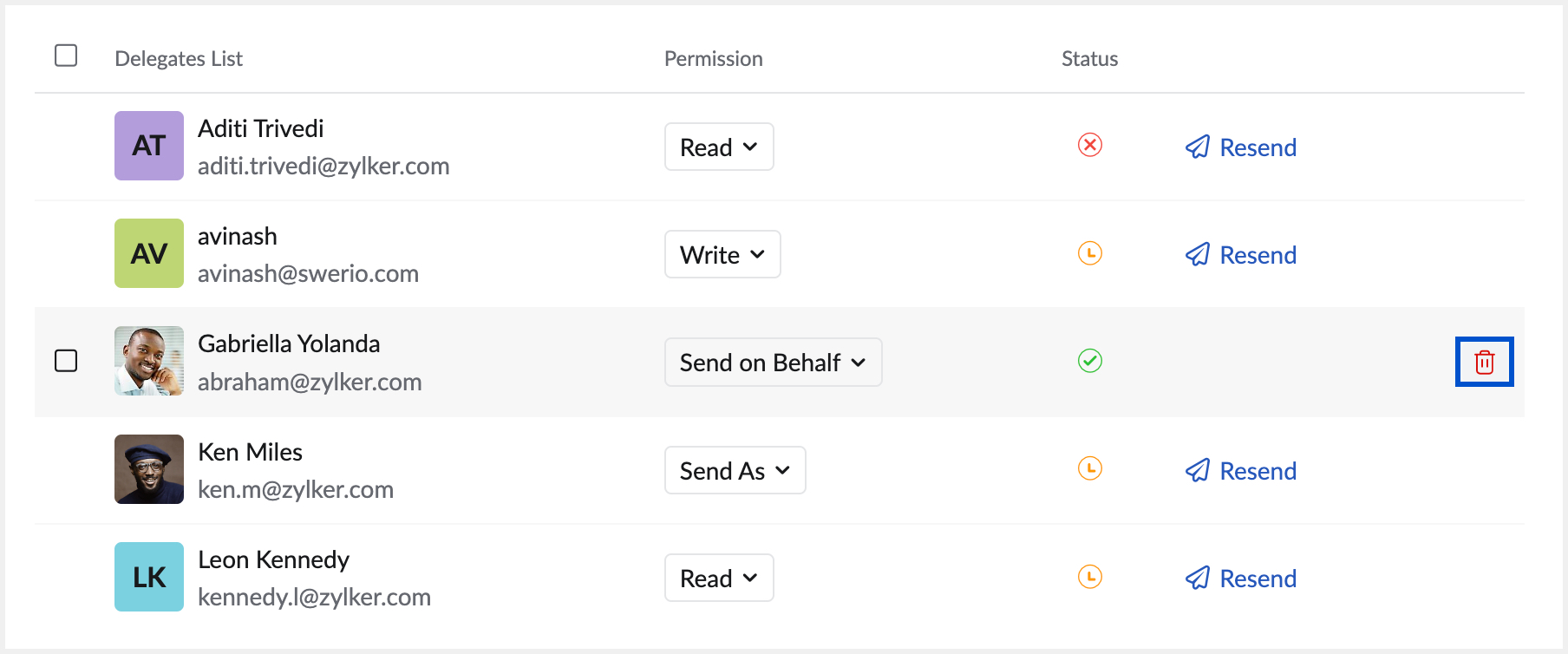The image size is (1568, 654).
Task: Check the box for Gabriella Yolanda row
Action: tap(66, 361)
